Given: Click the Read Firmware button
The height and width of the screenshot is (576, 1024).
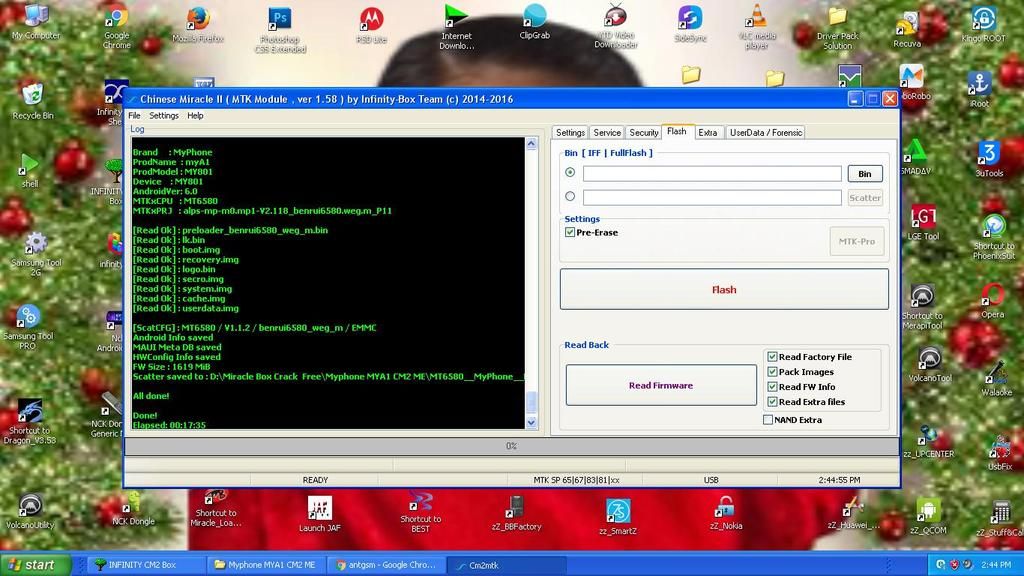Looking at the screenshot, I should pyautogui.click(x=661, y=385).
